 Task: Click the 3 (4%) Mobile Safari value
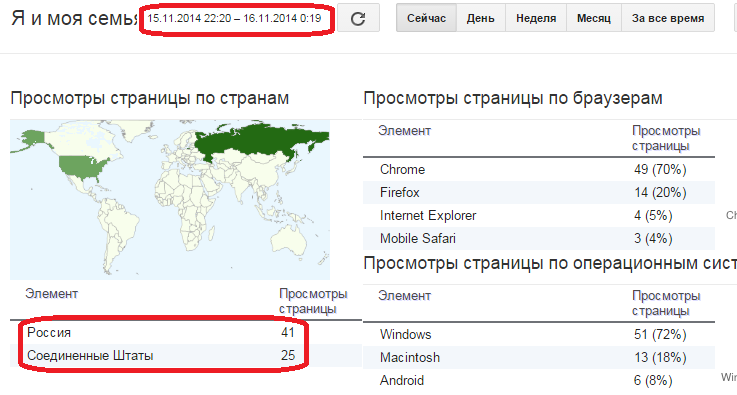tap(653, 238)
